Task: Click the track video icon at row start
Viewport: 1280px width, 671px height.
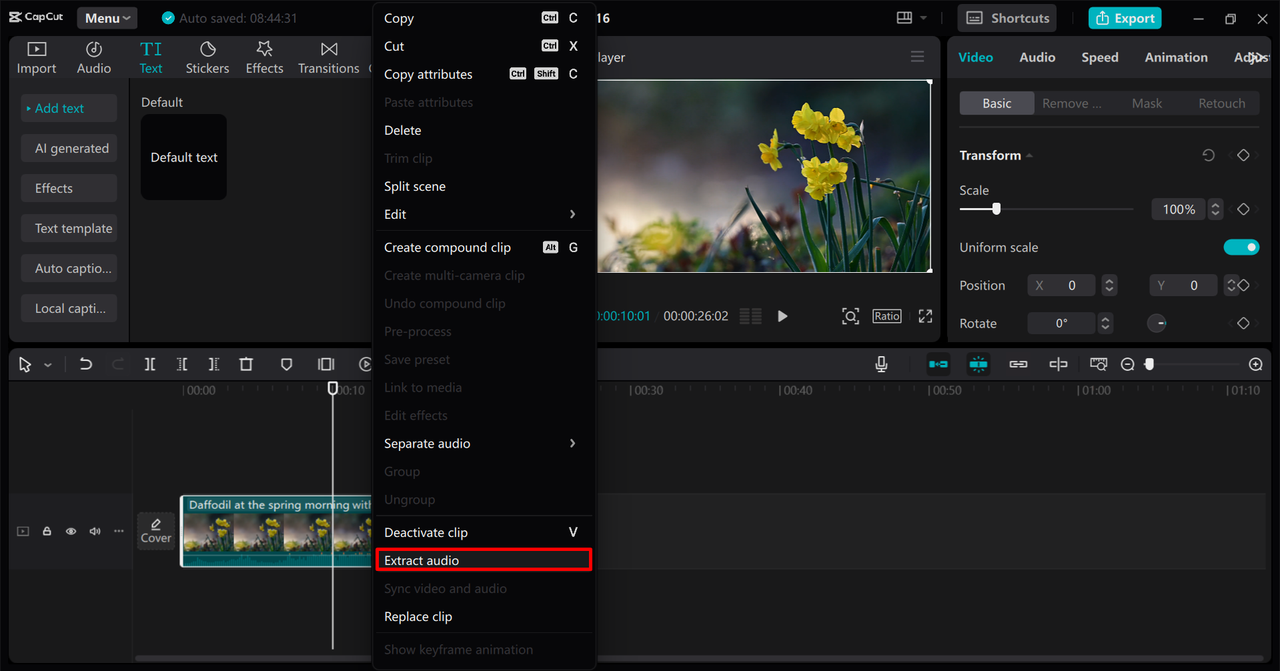Action: [23, 531]
